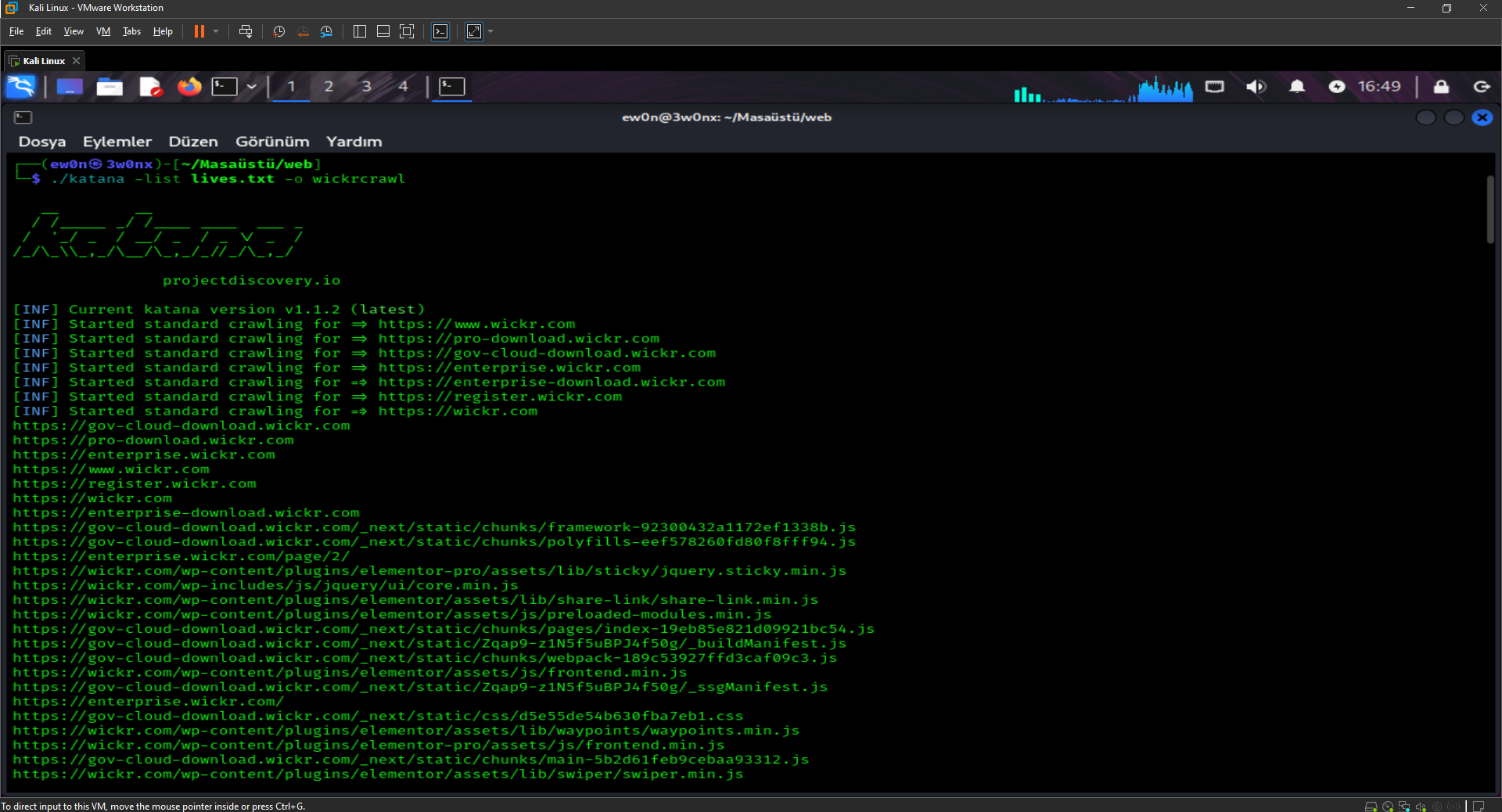The height and width of the screenshot is (812, 1502).
Task: Switch to workspace 4
Action: (404, 86)
